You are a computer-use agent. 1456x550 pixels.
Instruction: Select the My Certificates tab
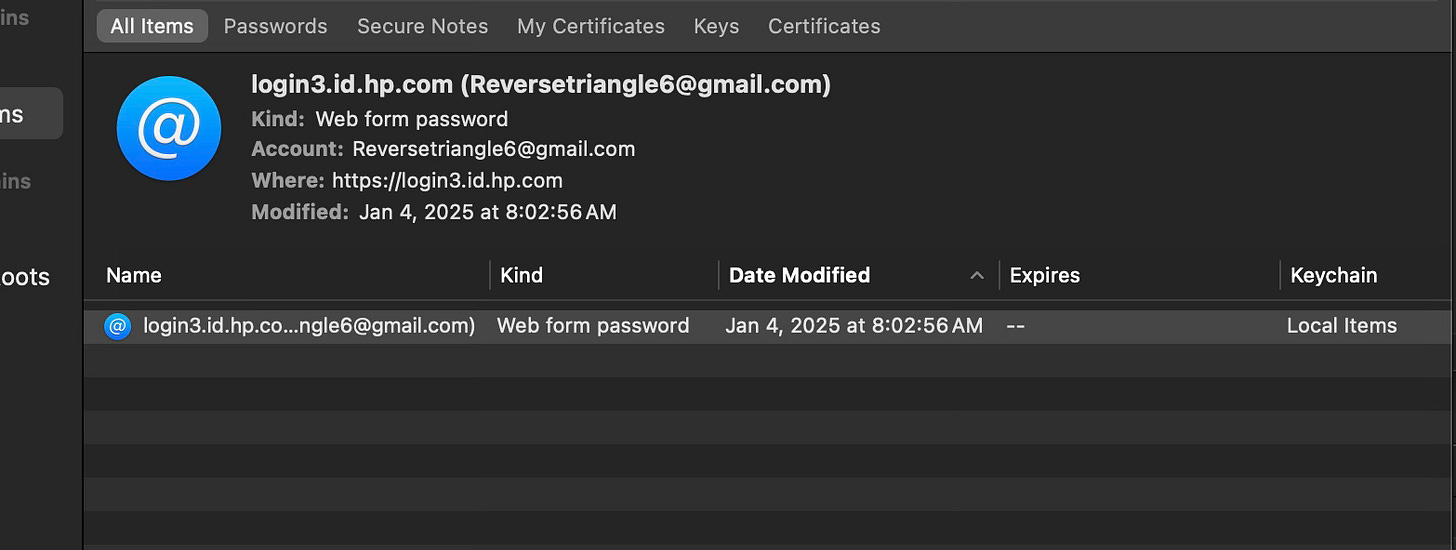[x=591, y=26]
